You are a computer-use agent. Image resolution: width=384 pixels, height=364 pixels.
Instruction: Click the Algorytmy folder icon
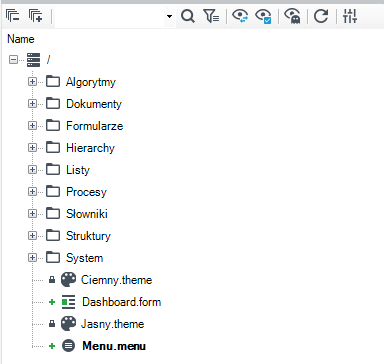(x=53, y=81)
